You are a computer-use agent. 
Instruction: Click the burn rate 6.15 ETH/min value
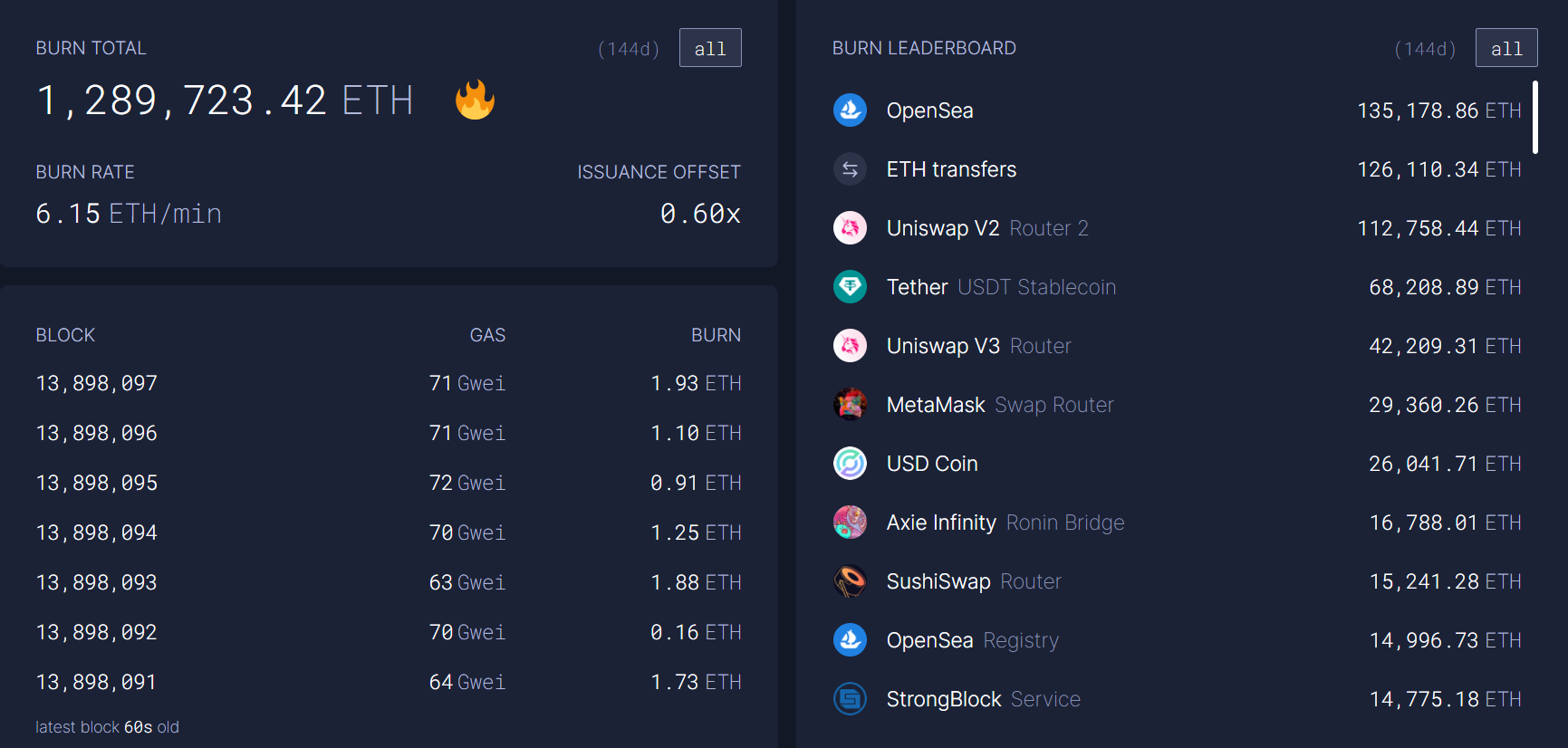coord(129,214)
